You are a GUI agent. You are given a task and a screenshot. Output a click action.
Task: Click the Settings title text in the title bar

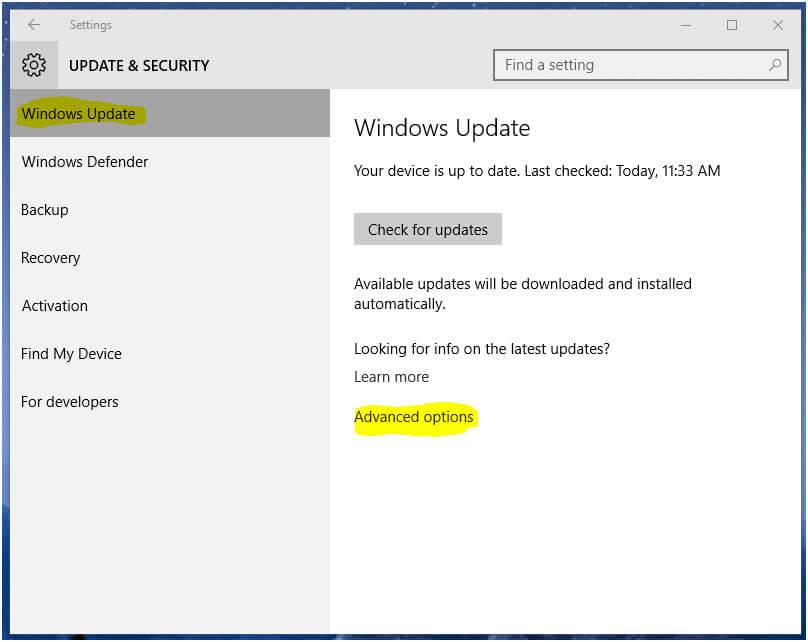tap(91, 25)
